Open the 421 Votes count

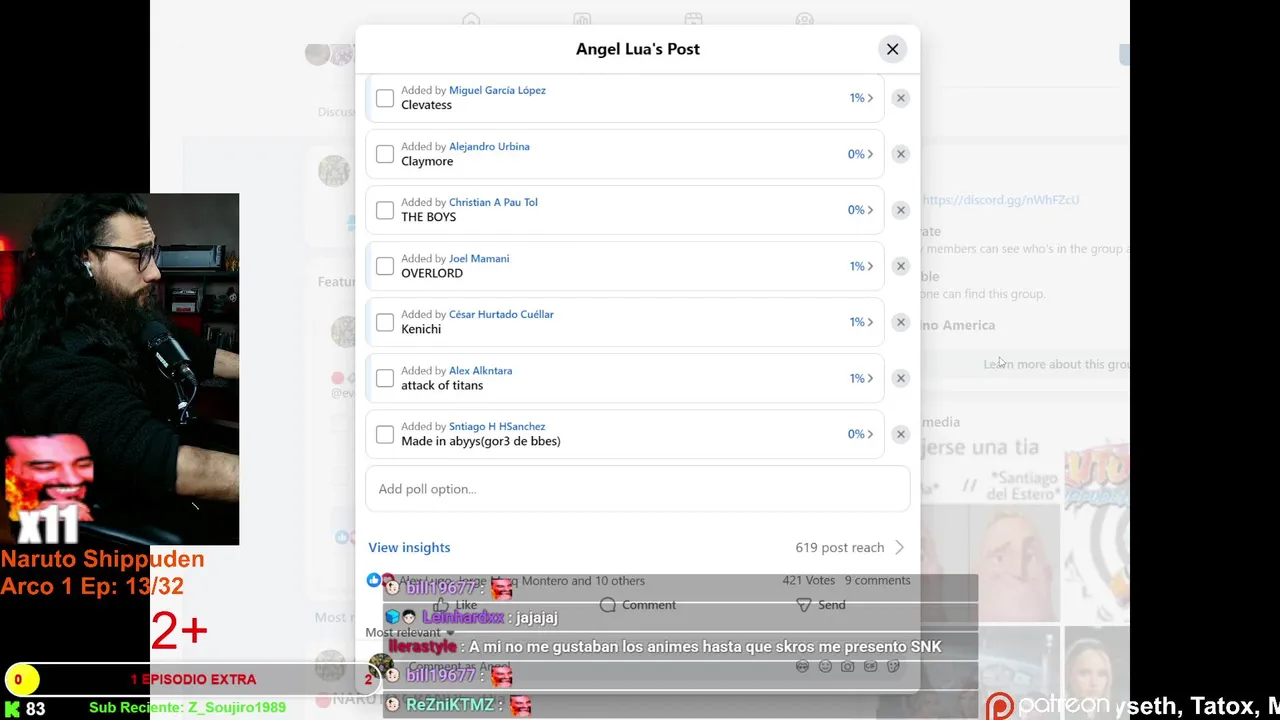(808, 580)
